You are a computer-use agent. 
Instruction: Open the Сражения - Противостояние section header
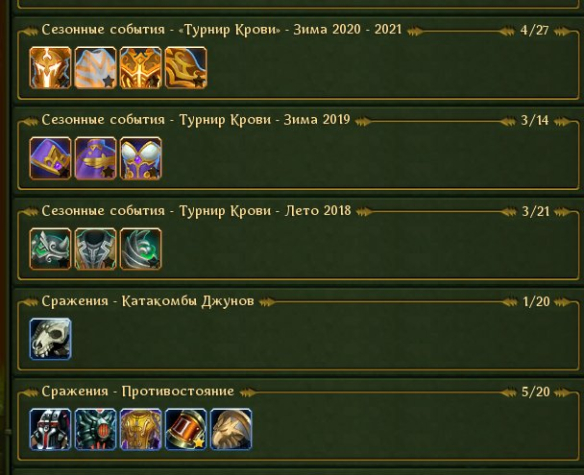138,392
